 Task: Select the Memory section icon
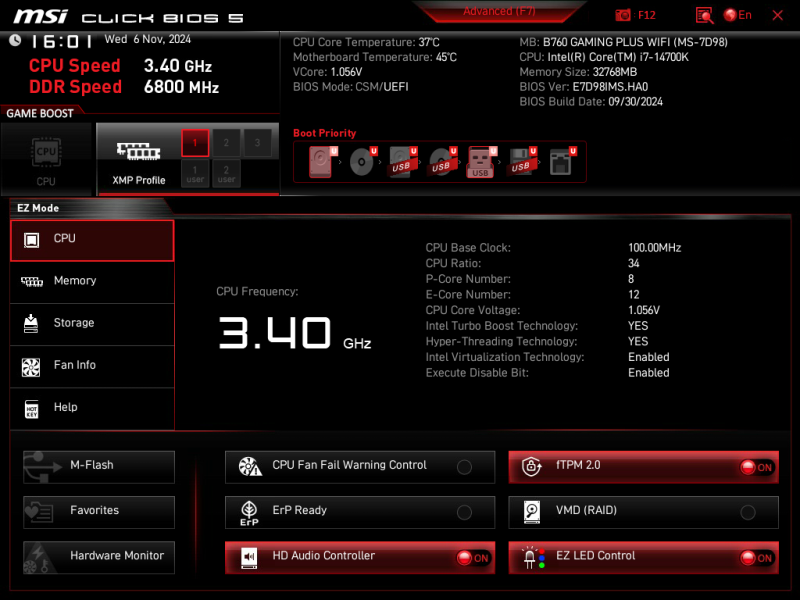click(91, 281)
